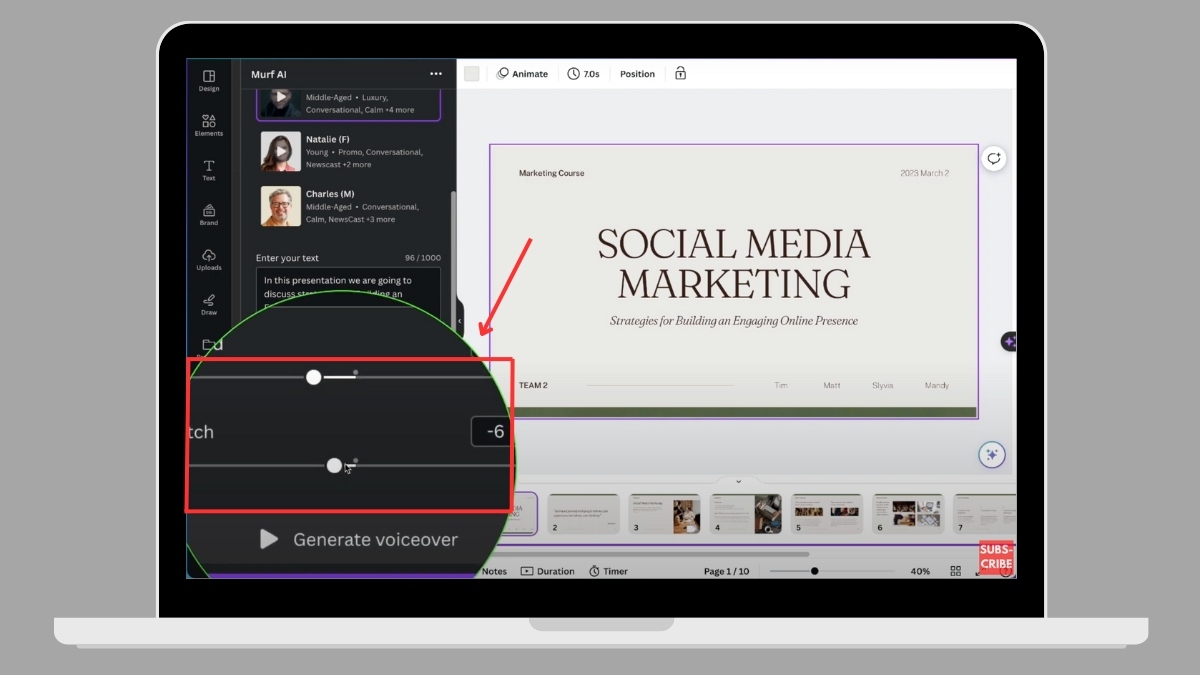Select the Draw tool
Viewport: 1200px width, 675px height.
tap(209, 304)
